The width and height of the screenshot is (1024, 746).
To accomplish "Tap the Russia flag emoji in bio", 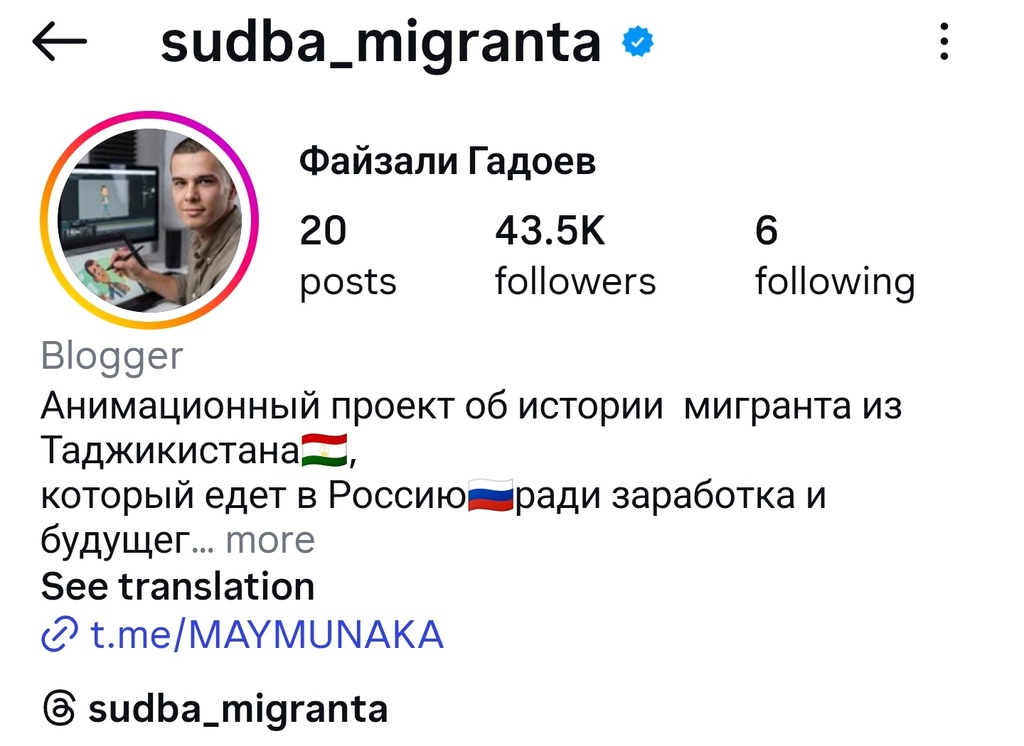I will click(x=490, y=495).
